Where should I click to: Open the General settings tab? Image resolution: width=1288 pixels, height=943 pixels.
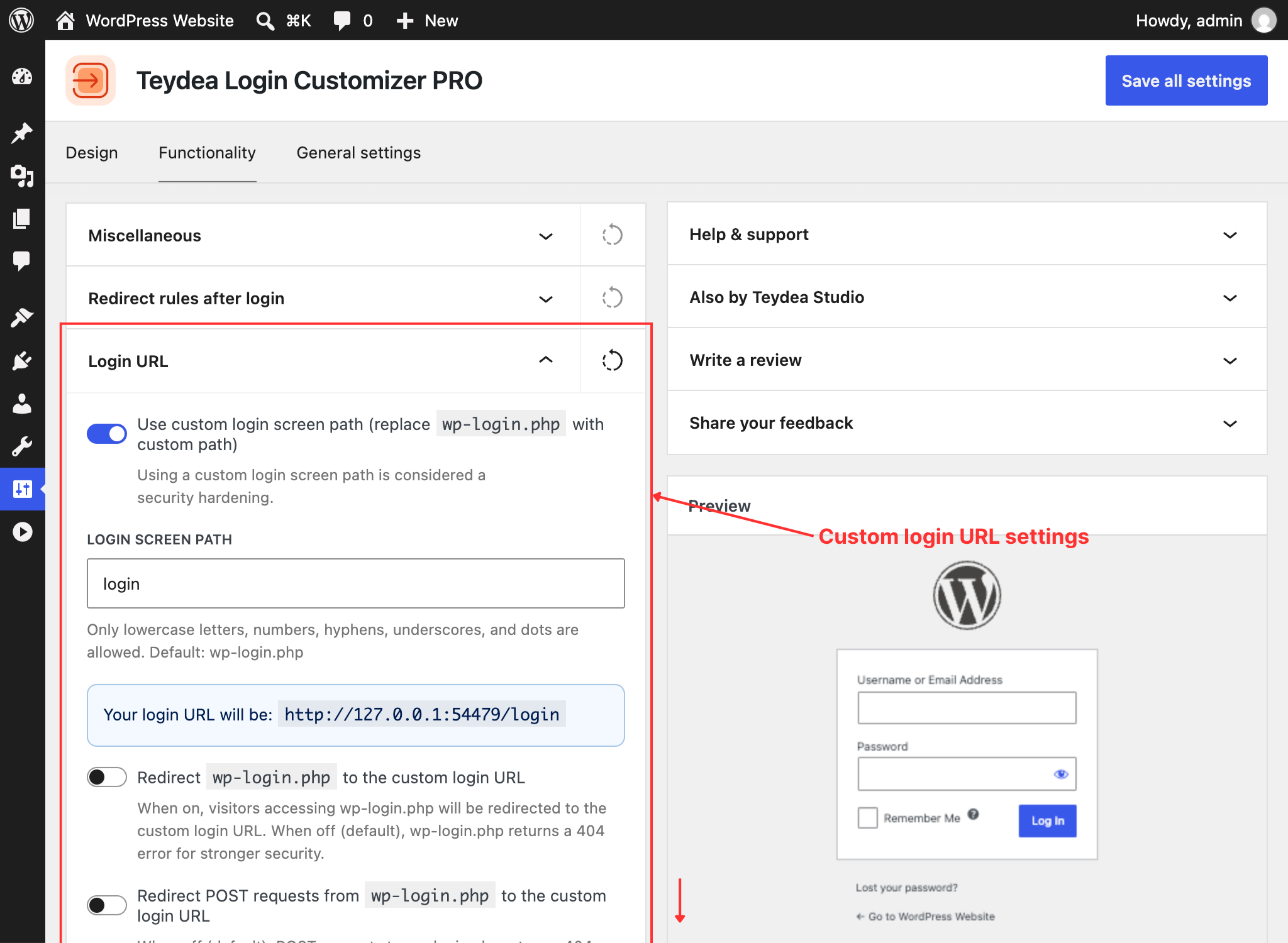tap(358, 153)
